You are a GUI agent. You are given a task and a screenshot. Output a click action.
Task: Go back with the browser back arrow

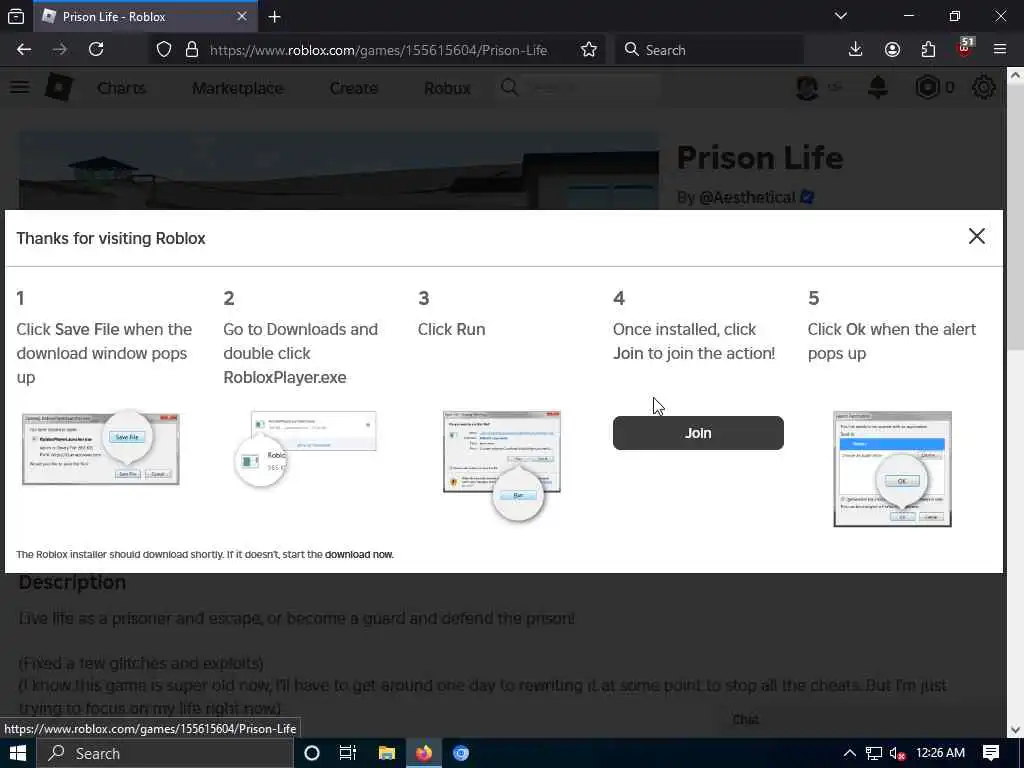(x=24, y=50)
